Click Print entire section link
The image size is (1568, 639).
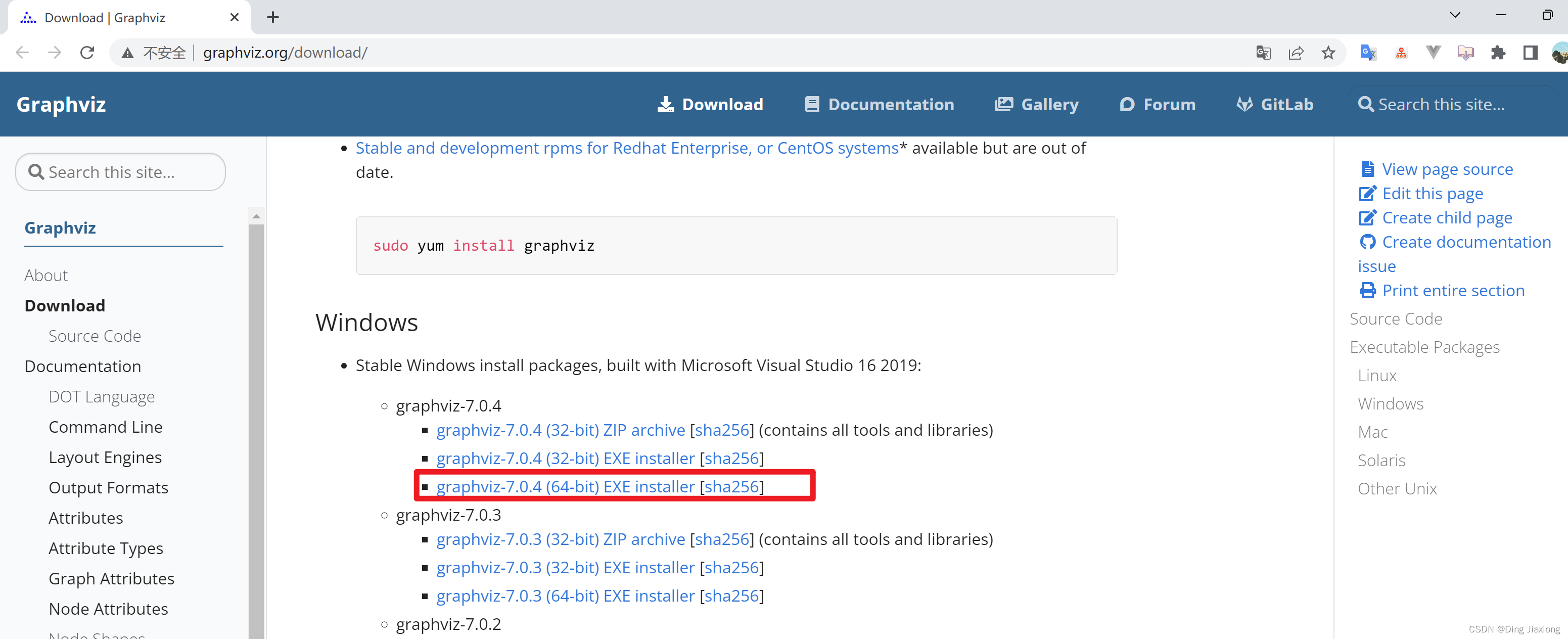click(x=1442, y=291)
